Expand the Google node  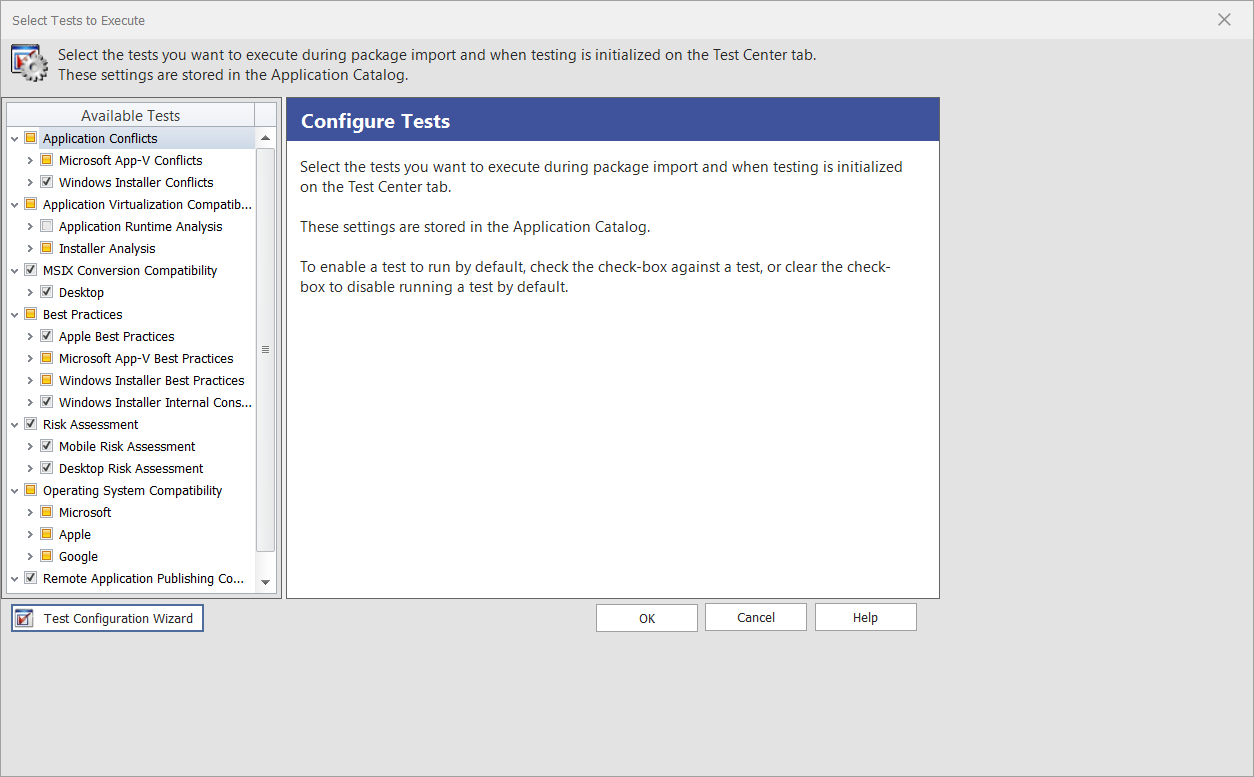(x=29, y=556)
